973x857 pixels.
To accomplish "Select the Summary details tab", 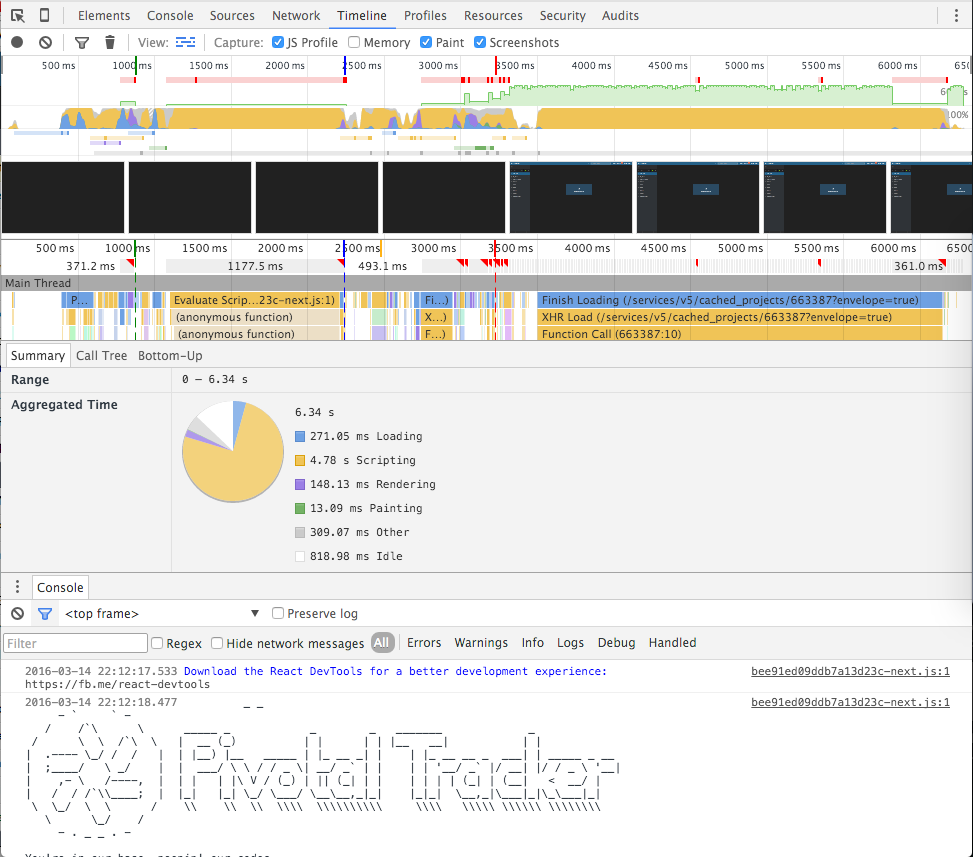I will [38, 356].
